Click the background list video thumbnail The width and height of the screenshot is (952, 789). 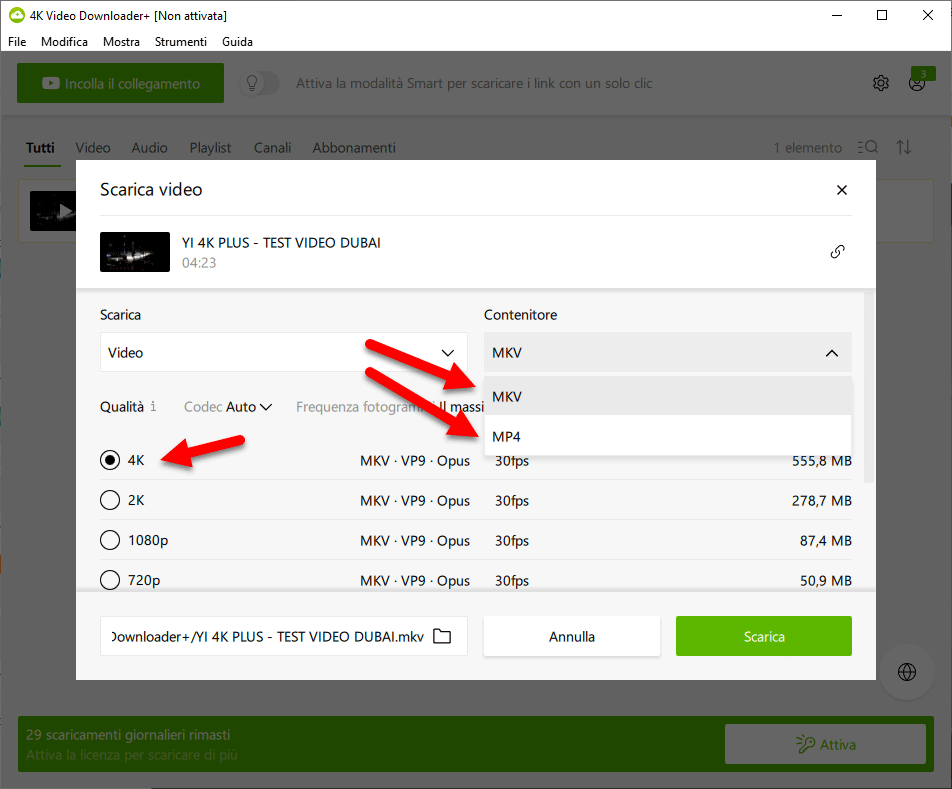pos(53,211)
